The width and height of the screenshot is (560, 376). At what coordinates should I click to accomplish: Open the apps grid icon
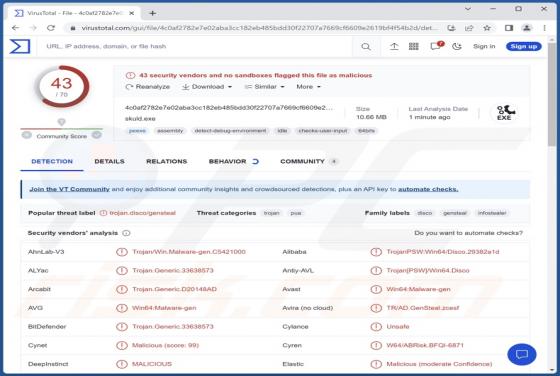coord(414,46)
